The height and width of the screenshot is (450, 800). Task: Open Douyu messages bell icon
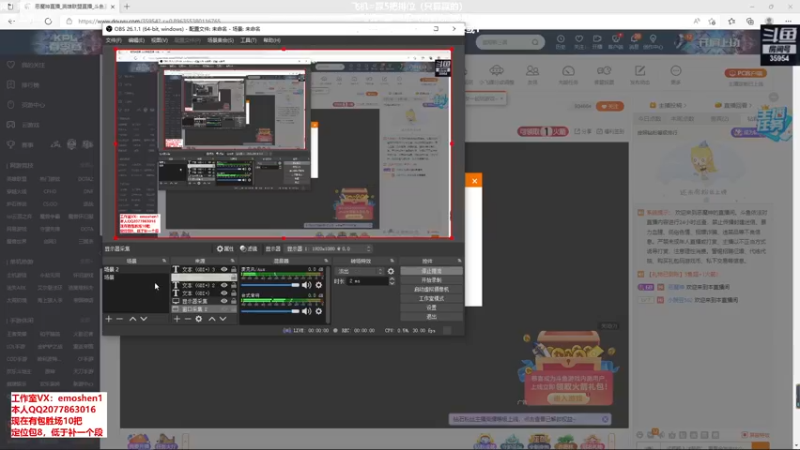pyautogui.click(x=634, y=41)
